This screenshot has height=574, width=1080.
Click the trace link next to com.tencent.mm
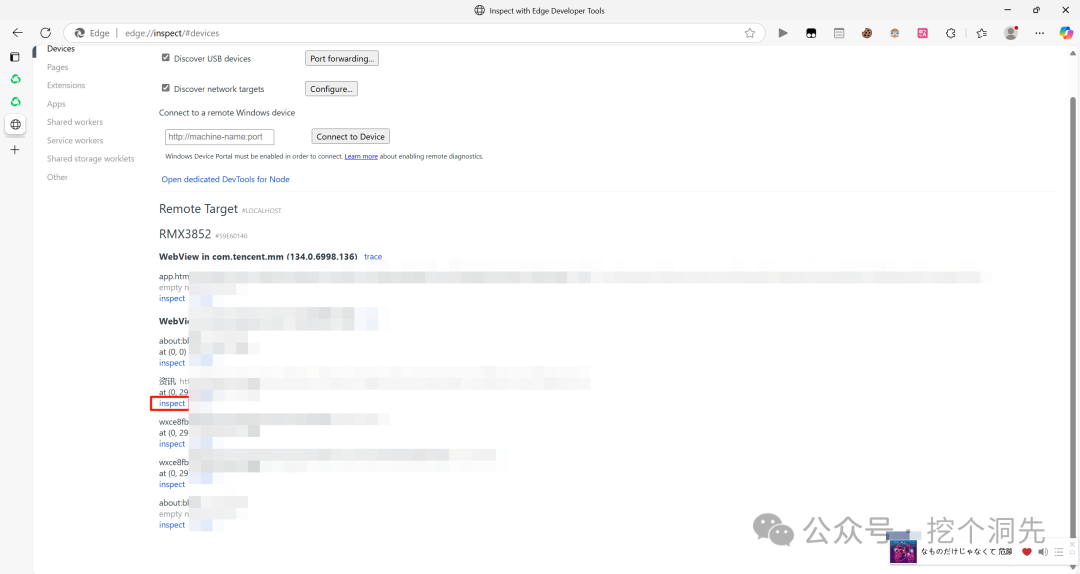pyautogui.click(x=373, y=256)
